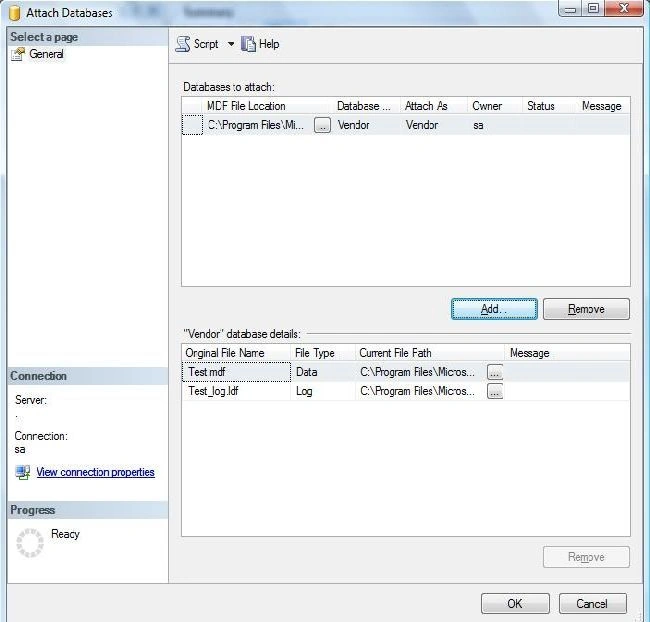
Task: Click the connection properties icon
Action: click(23, 472)
